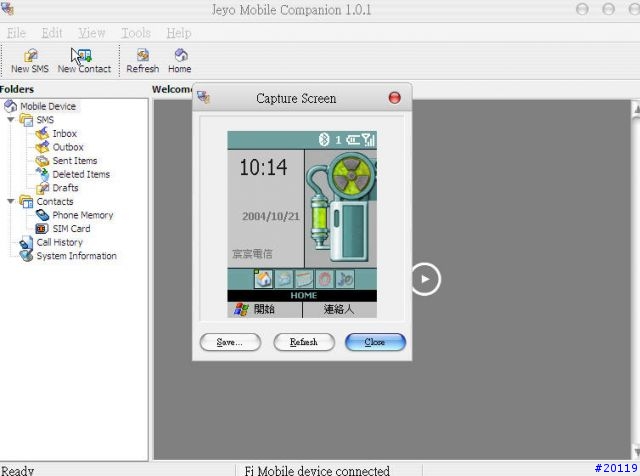Click the 10:14 time in phone capture

(263, 167)
